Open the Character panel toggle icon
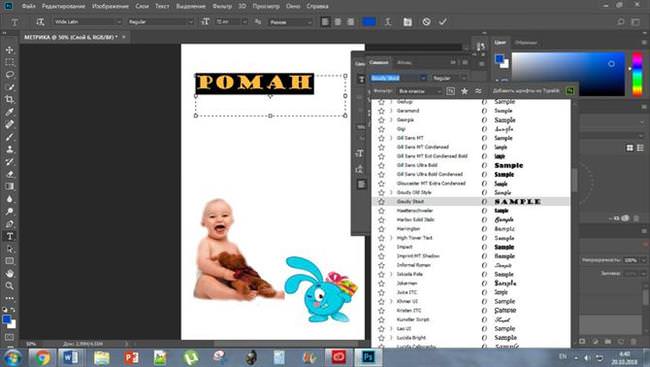This screenshot has height=367, width=650. pyautogui.click(x=407, y=22)
